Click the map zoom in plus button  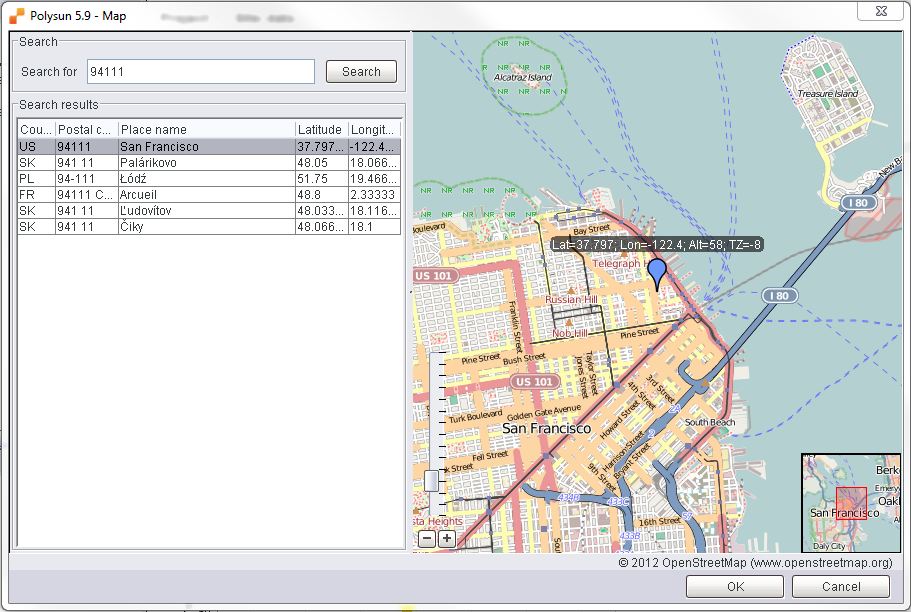pyautogui.click(x=446, y=538)
